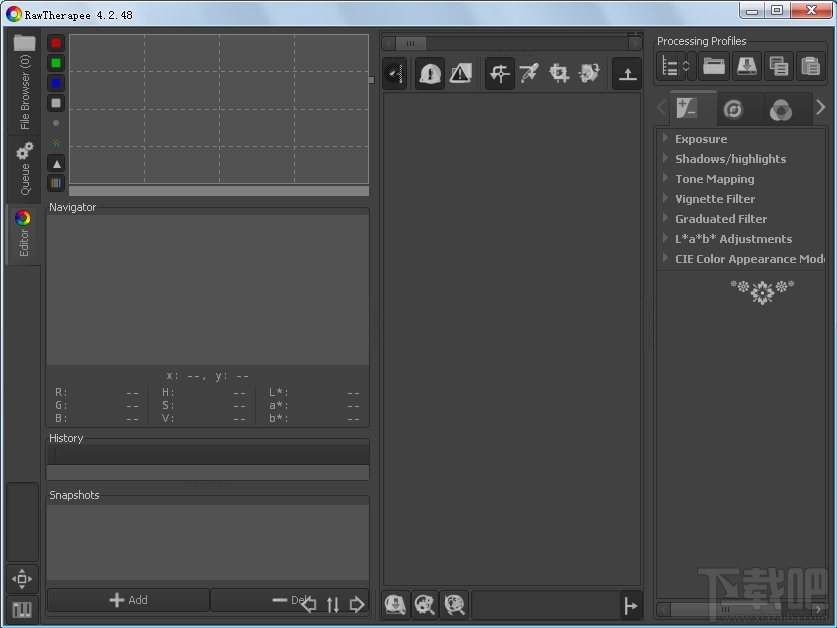837x628 pixels.
Task: Add a new snapshot
Action: 128,600
